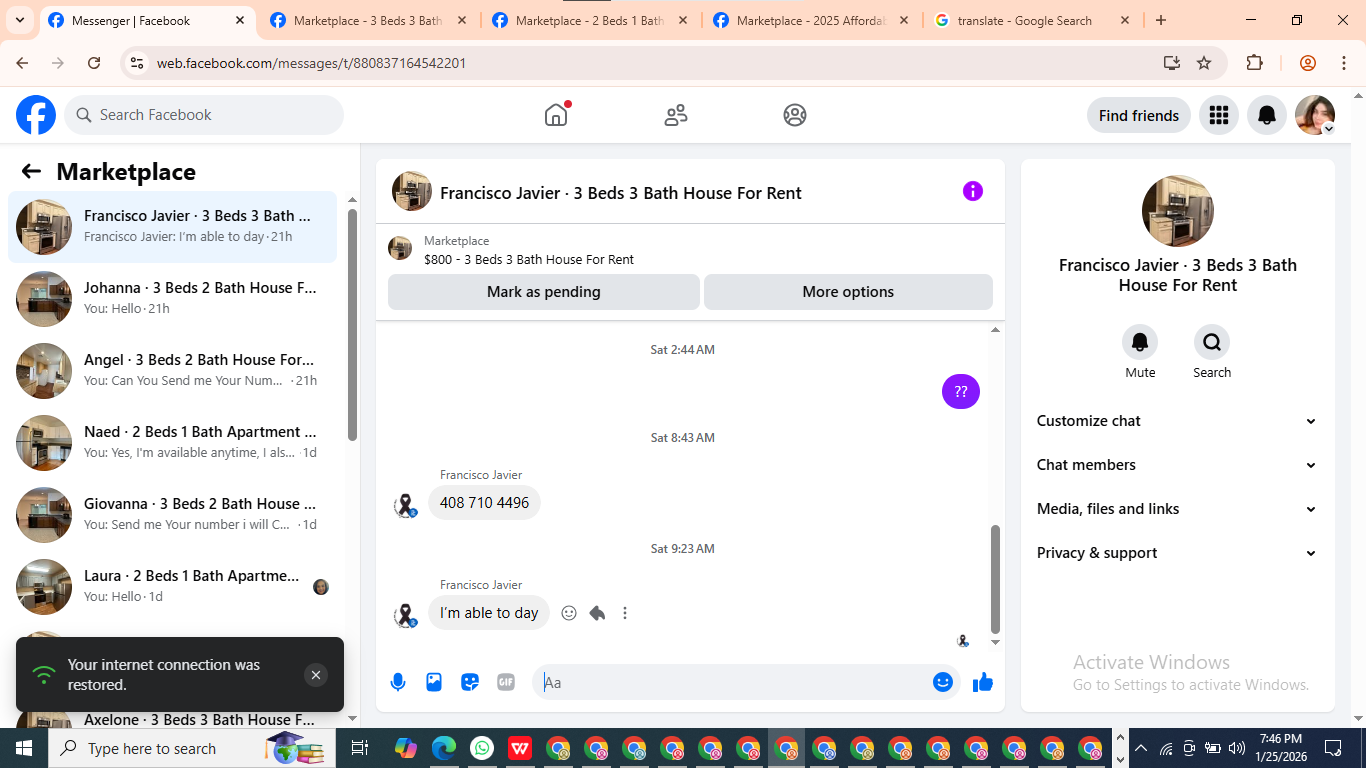Choose a sticker icon
This screenshot has width=1366, height=768.
tap(470, 682)
